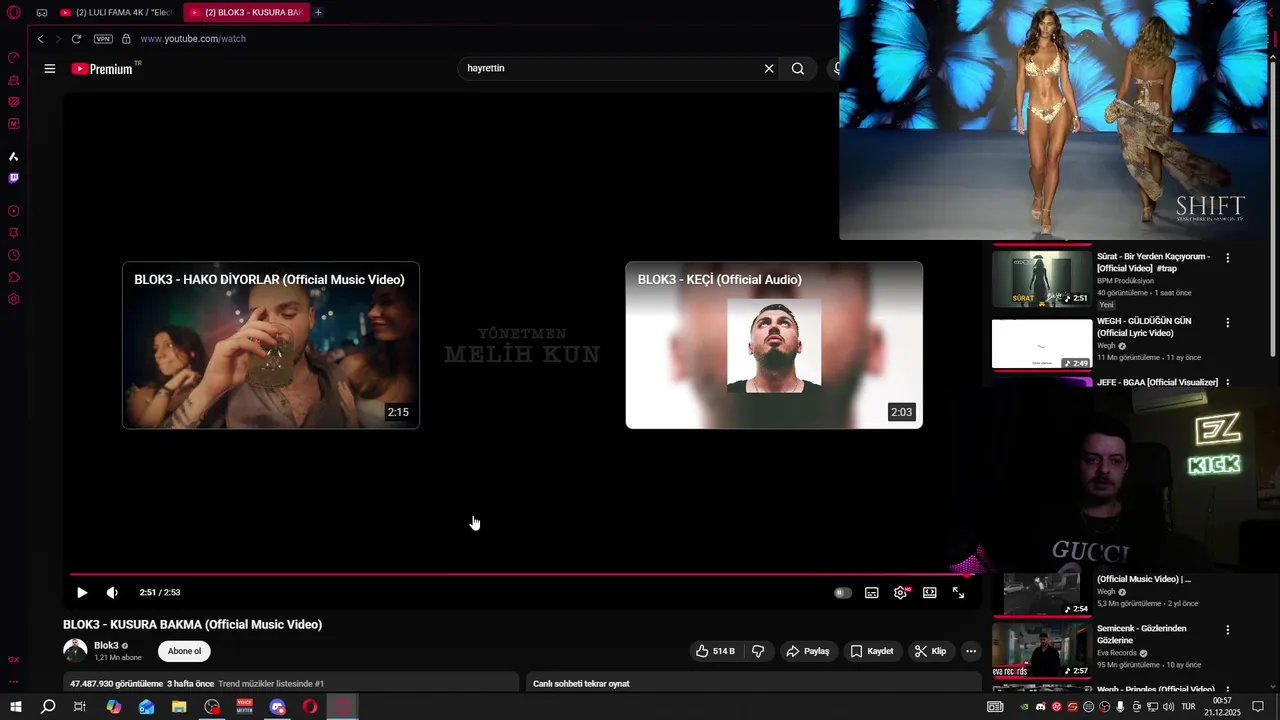Open more actions three-dot menu
Screen dimensions: 1280x720
point(970,651)
